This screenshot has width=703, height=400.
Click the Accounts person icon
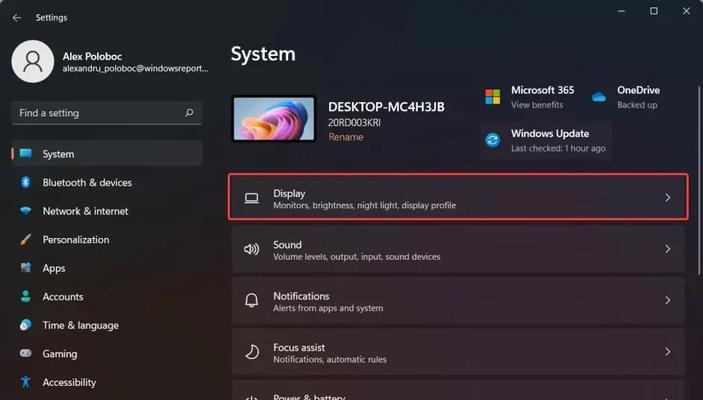[26, 296]
